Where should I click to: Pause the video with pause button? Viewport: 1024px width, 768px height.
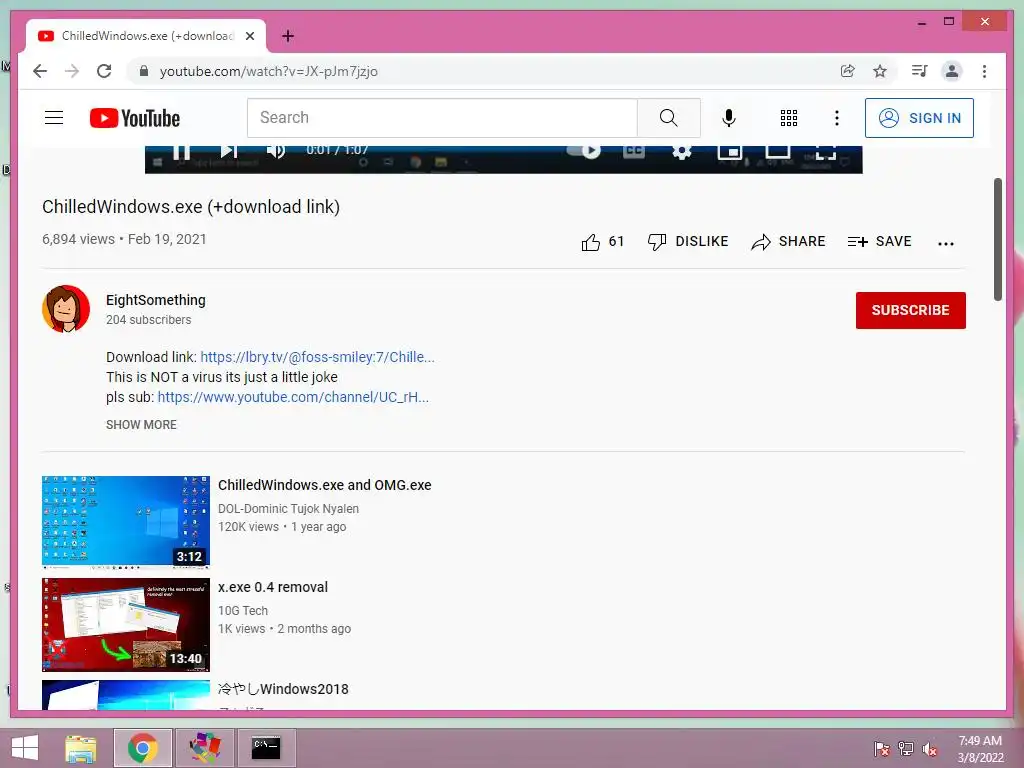[182, 152]
